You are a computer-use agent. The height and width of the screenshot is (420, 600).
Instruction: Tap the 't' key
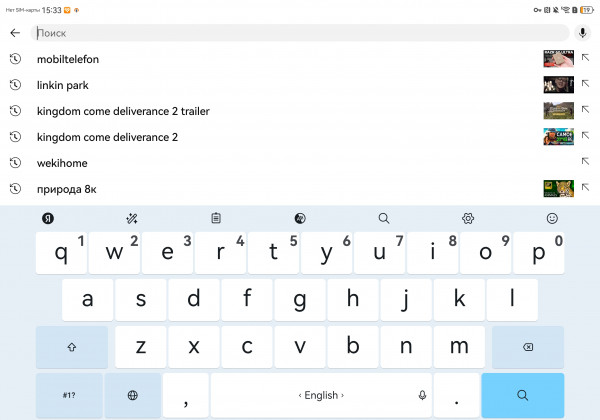click(274, 252)
